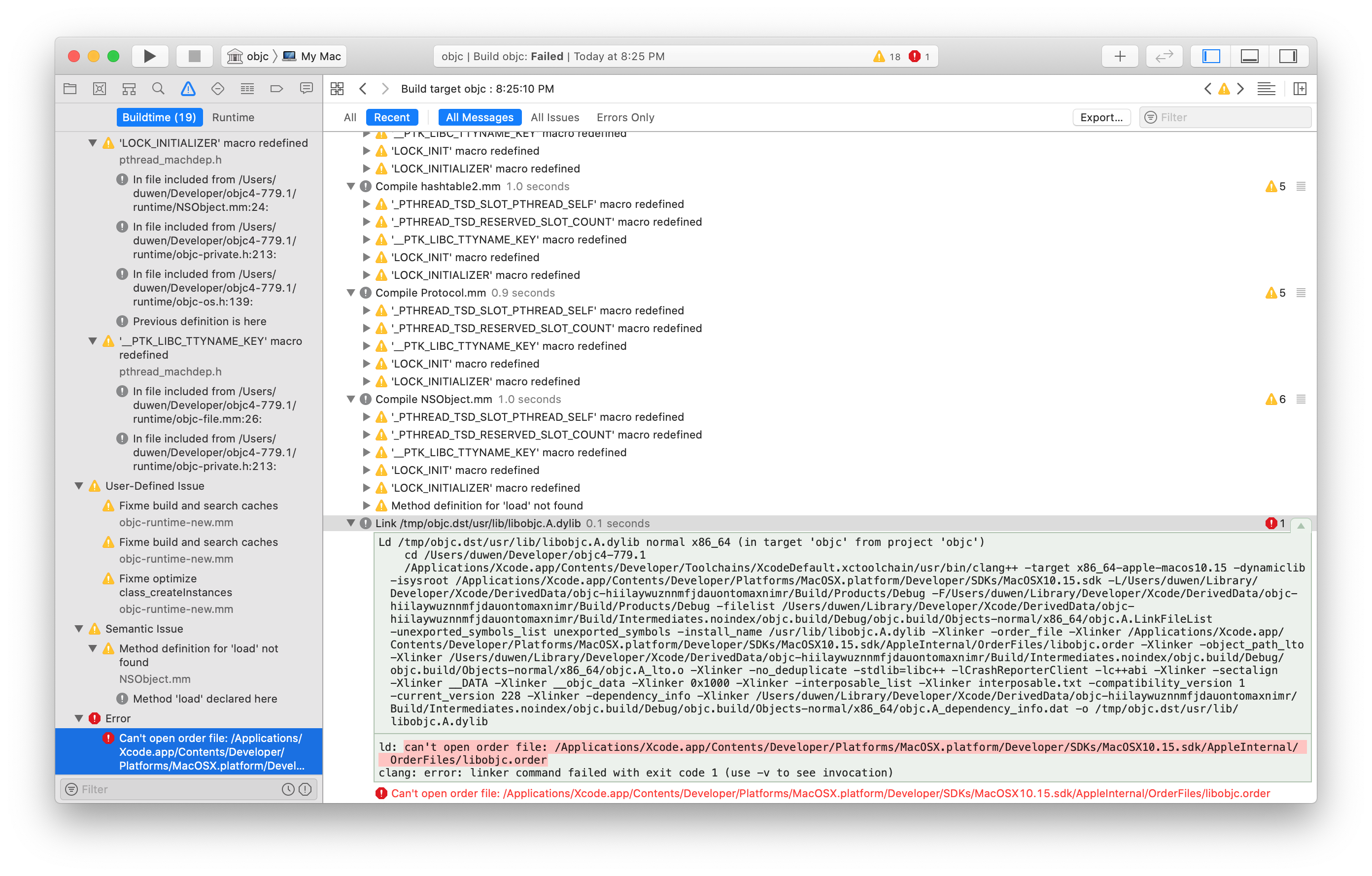This screenshot has width=1372, height=876.
Task: Toggle the bottom debug area
Action: tap(1249, 56)
